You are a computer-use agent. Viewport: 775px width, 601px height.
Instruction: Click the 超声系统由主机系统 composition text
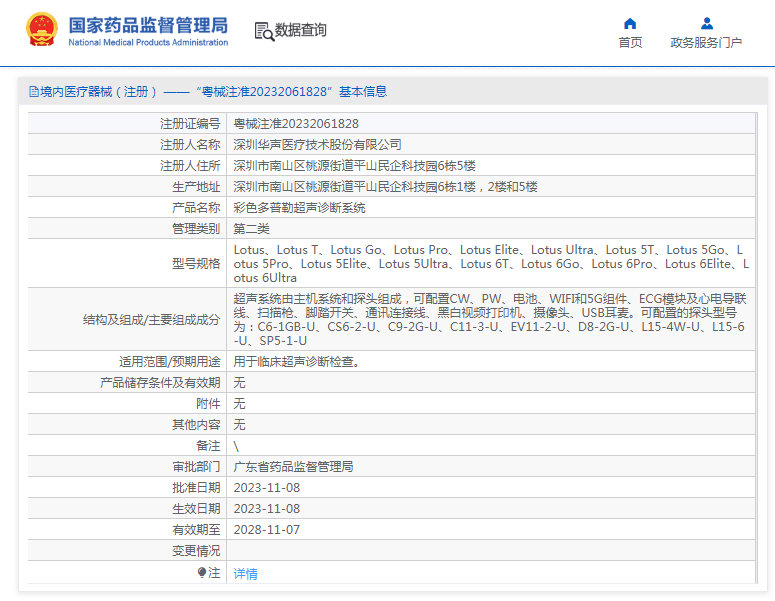(490, 319)
